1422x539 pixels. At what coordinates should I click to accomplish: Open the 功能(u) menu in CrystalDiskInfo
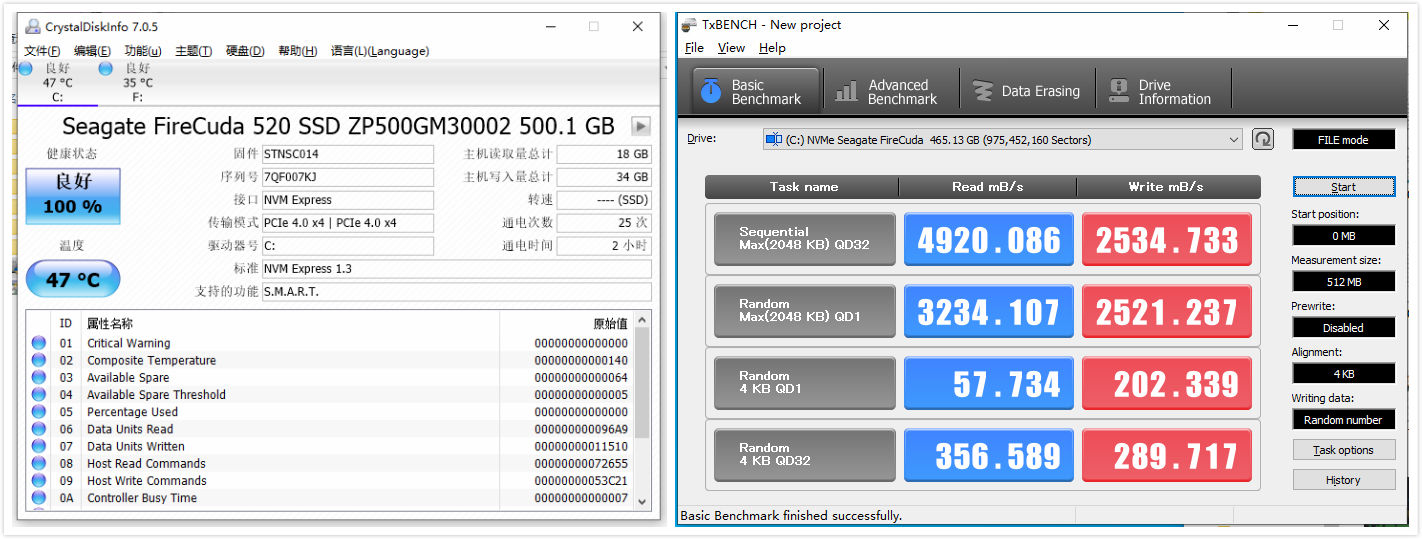143,51
